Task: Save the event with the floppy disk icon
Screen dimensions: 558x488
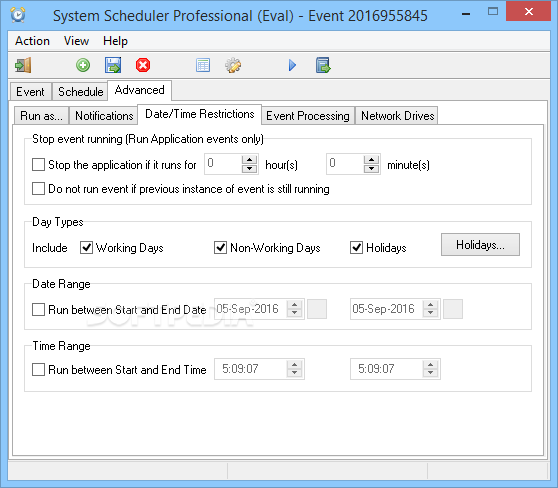Action: (x=113, y=65)
